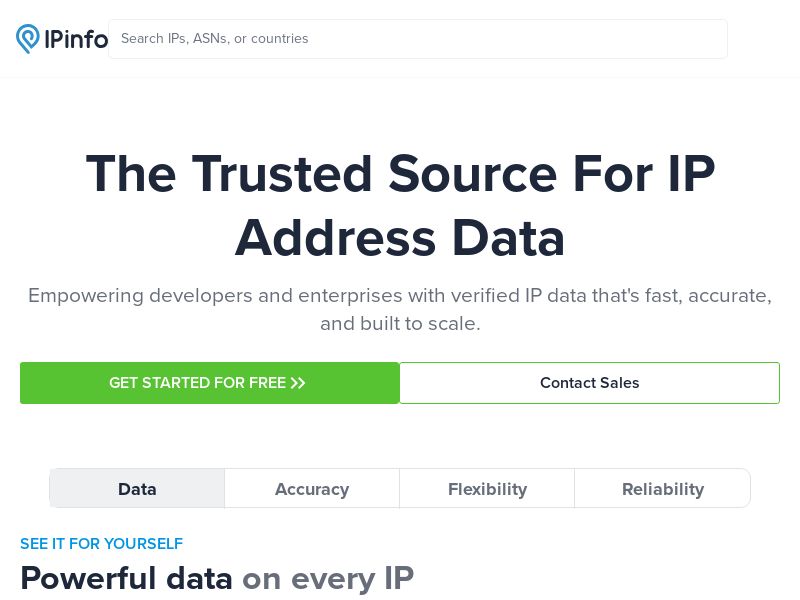This screenshot has width=800, height=600.
Task: Click the word 'FREE' on the green button
Action: 267,383
